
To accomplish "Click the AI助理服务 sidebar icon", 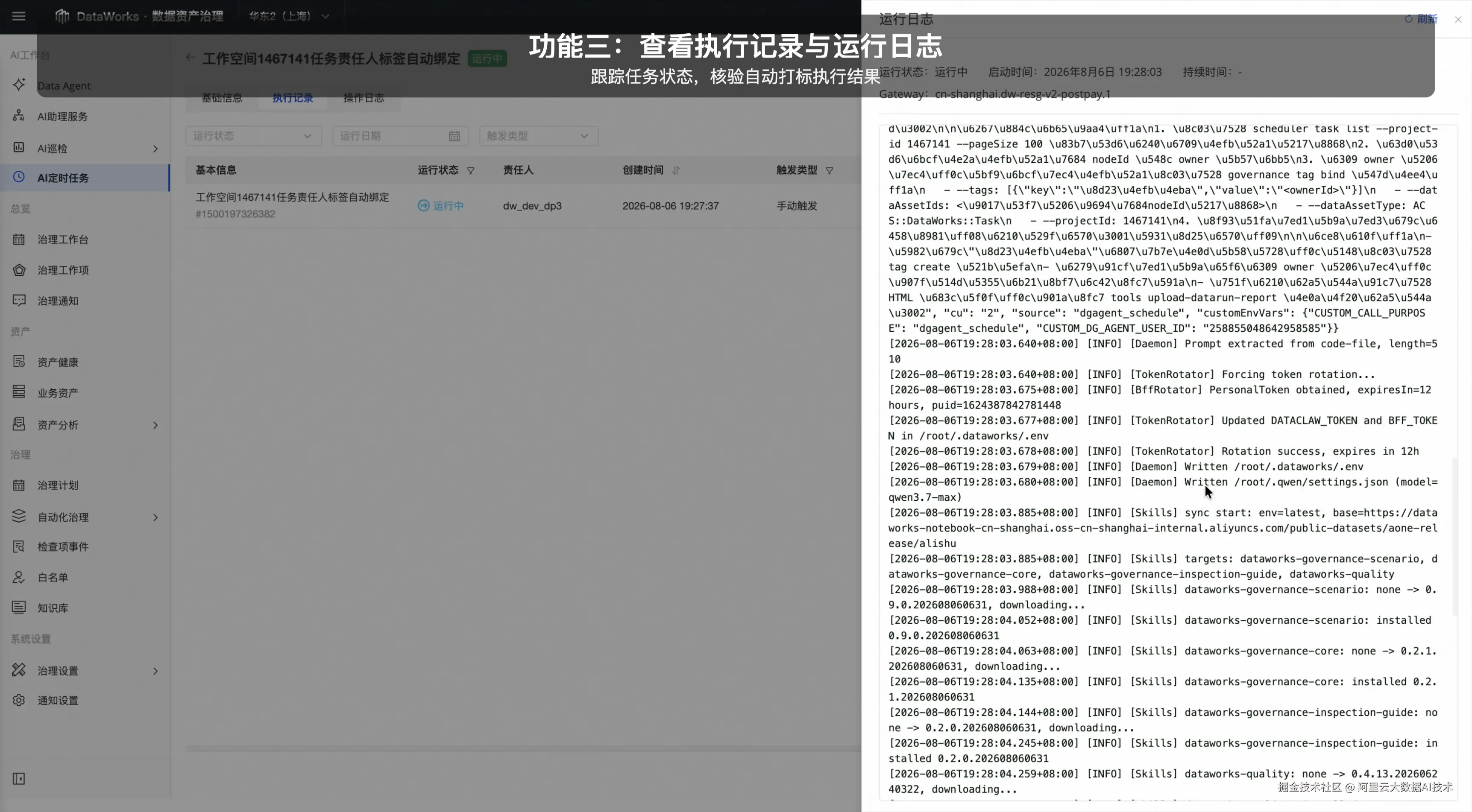I will tap(19, 116).
